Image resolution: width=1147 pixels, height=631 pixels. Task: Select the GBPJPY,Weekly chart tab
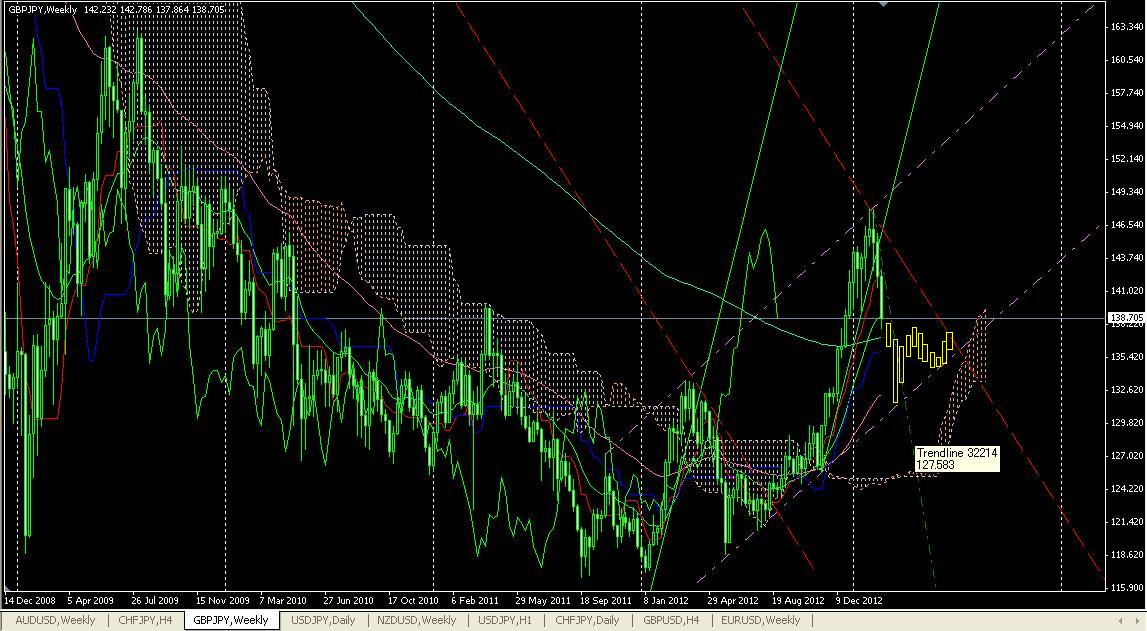[230, 620]
